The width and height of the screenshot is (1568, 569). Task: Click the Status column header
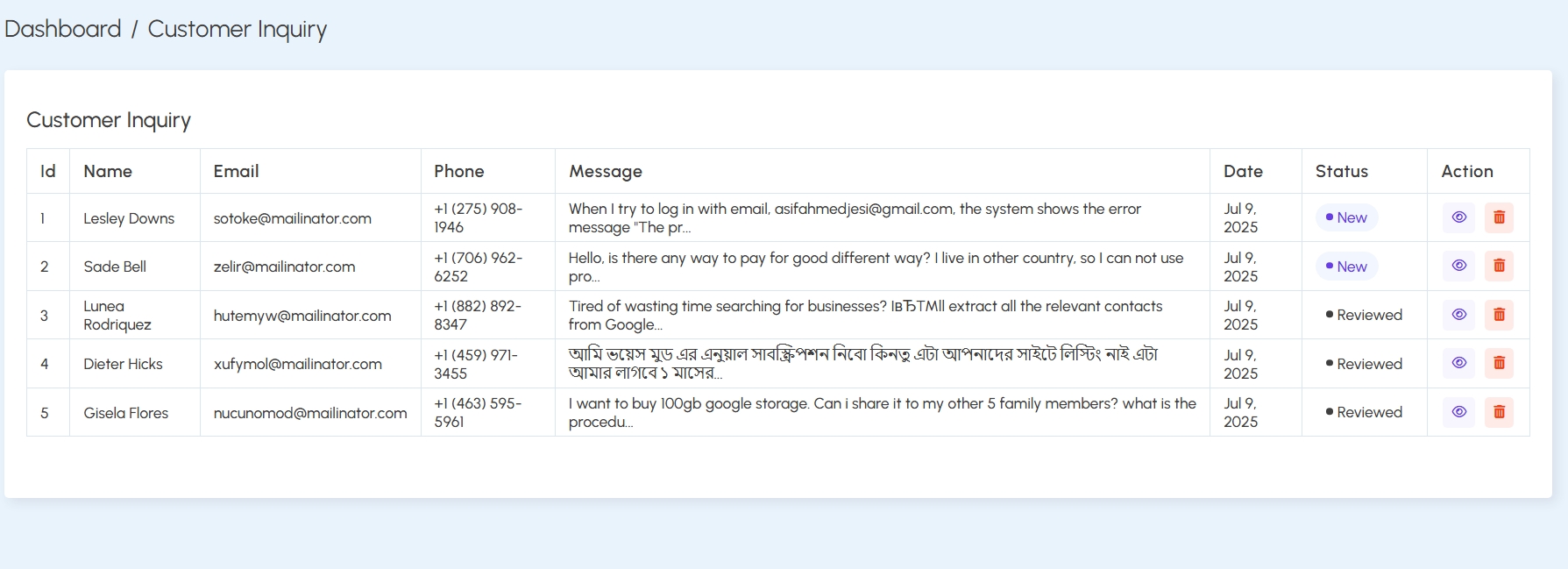coord(1342,171)
